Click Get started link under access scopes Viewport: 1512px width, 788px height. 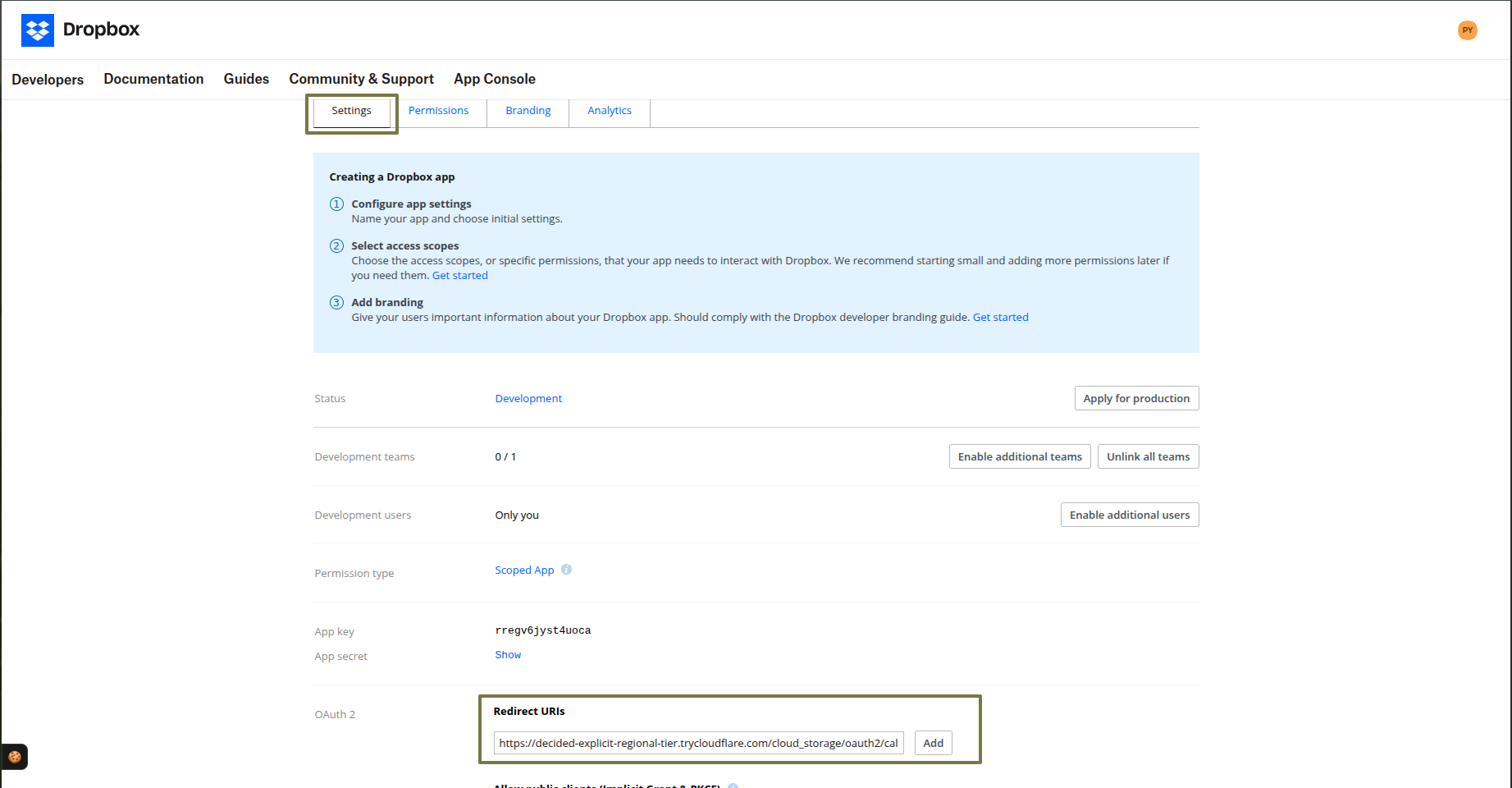(x=460, y=276)
